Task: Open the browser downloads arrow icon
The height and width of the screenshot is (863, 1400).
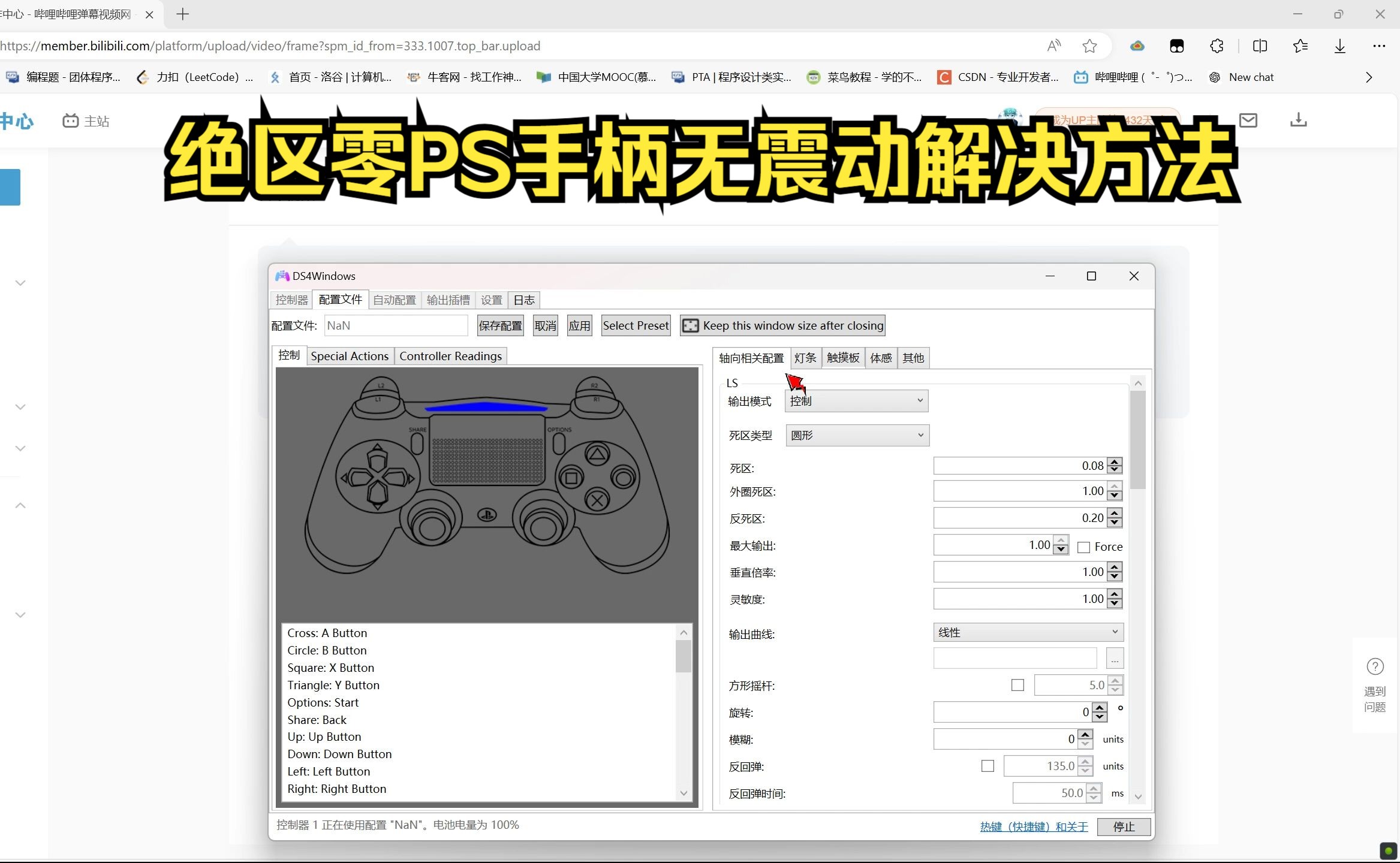Action: pyautogui.click(x=1340, y=46)
